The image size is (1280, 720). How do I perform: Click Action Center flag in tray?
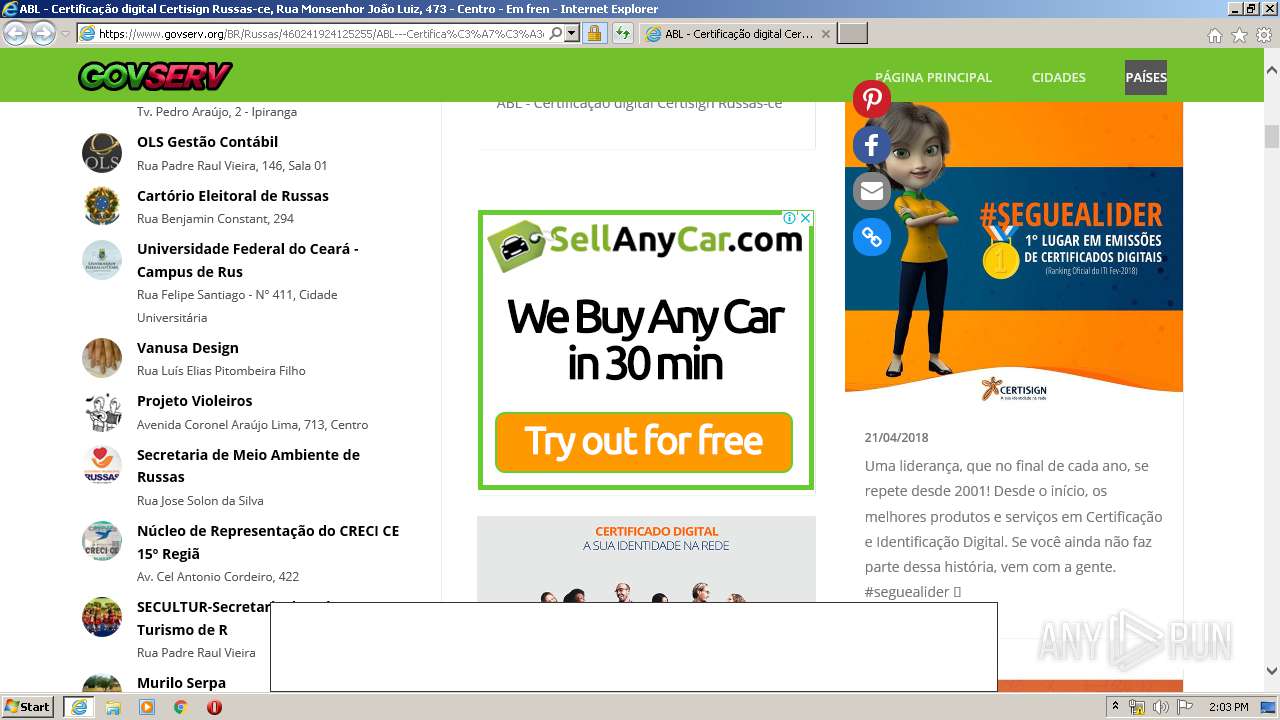[x=1185, y=707]
